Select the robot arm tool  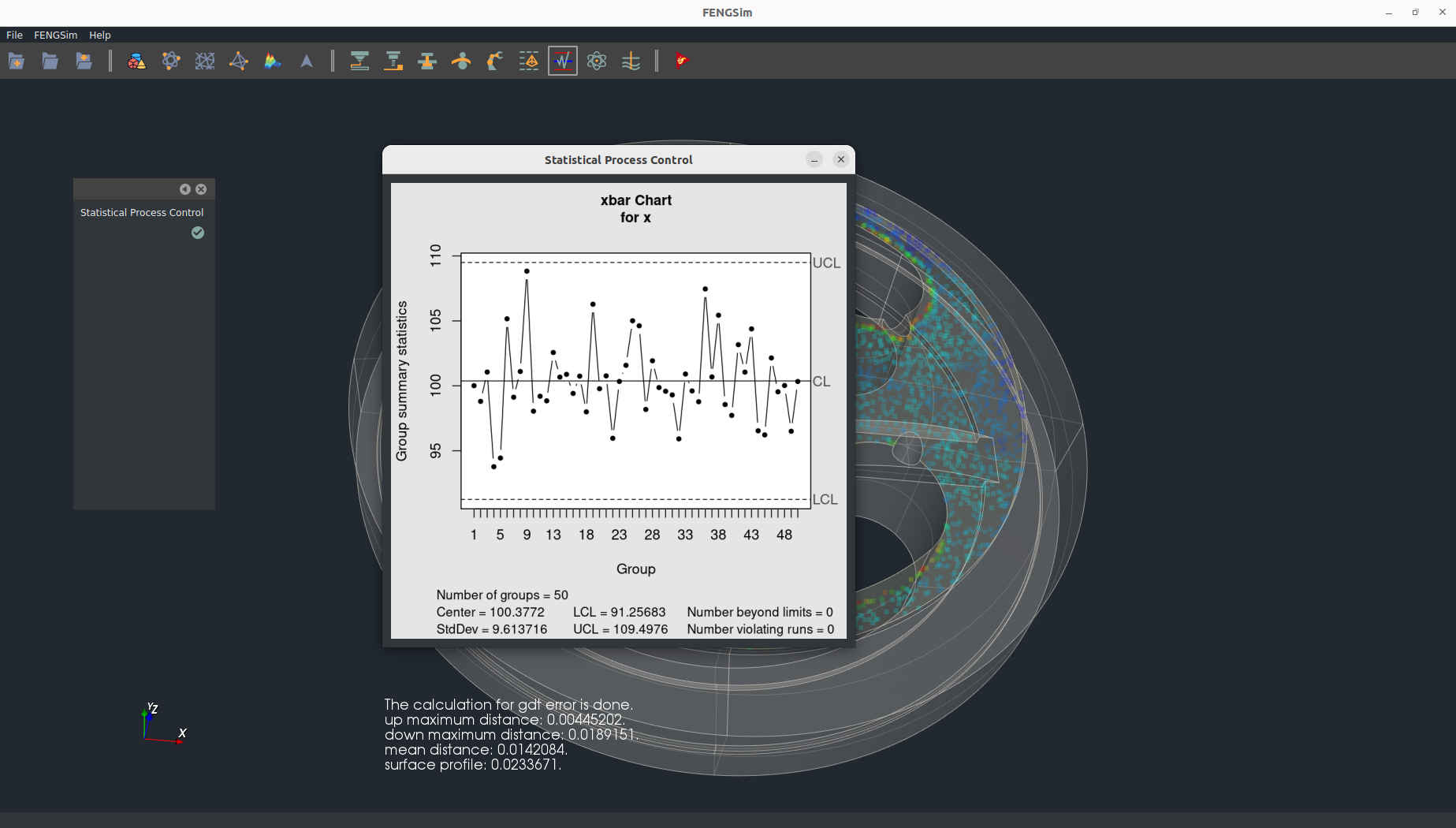495,62
